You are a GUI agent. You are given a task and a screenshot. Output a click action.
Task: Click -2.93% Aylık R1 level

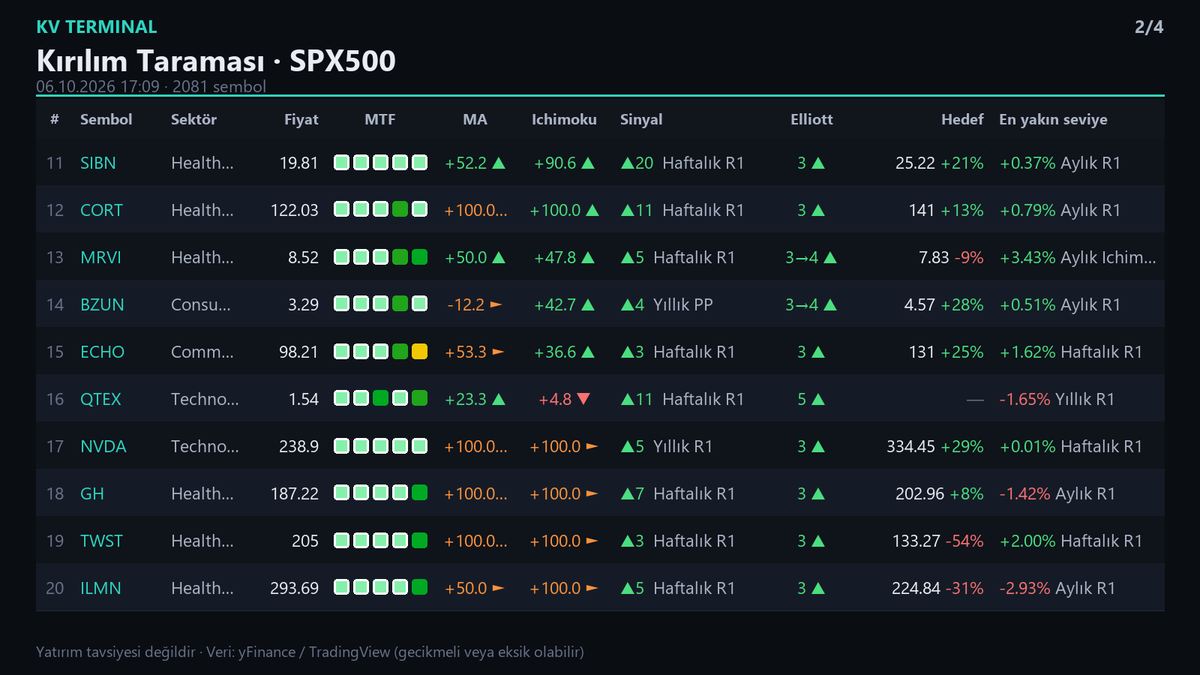coord(1057,588)
